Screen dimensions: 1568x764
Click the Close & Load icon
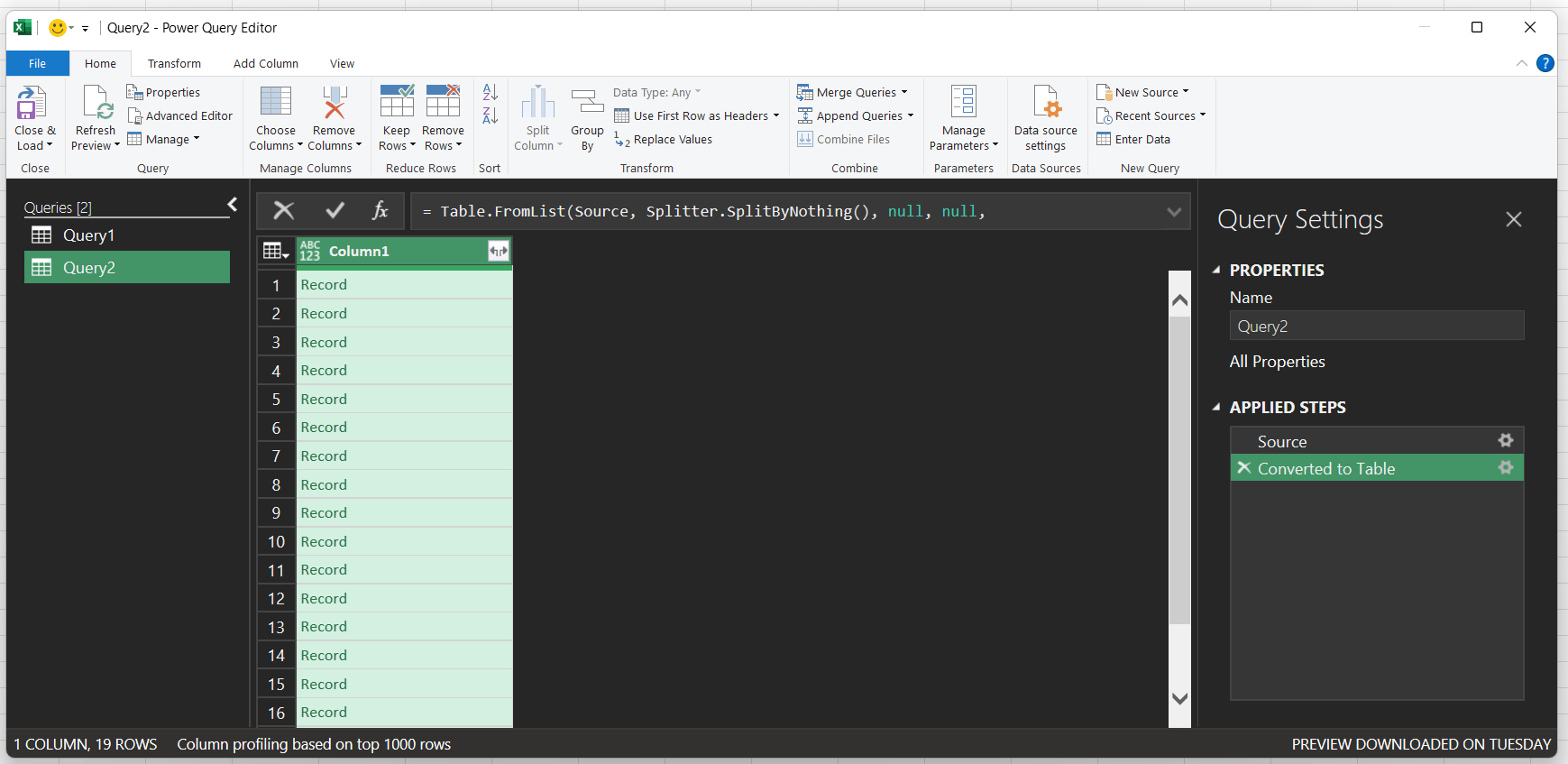click(32, 103)
